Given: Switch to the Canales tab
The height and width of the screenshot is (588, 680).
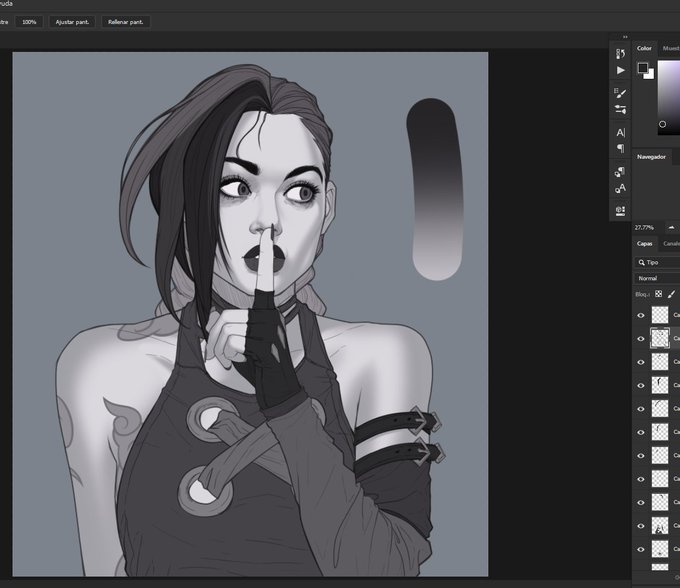Looking at the screenshot, I should pos(671,243).
